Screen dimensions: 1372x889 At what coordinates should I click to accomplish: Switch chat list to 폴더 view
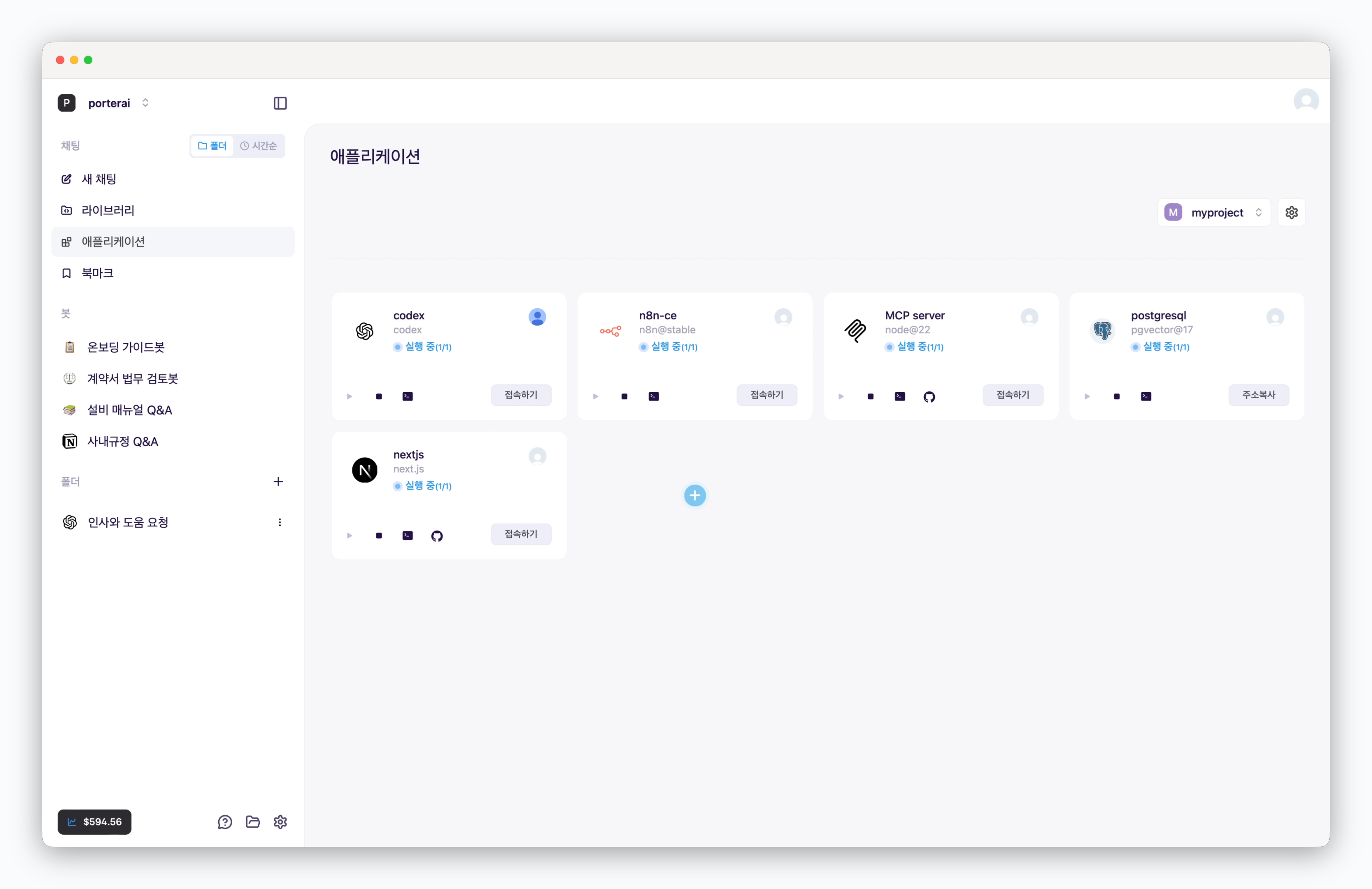pyautogui.click(x=212, y=146)
